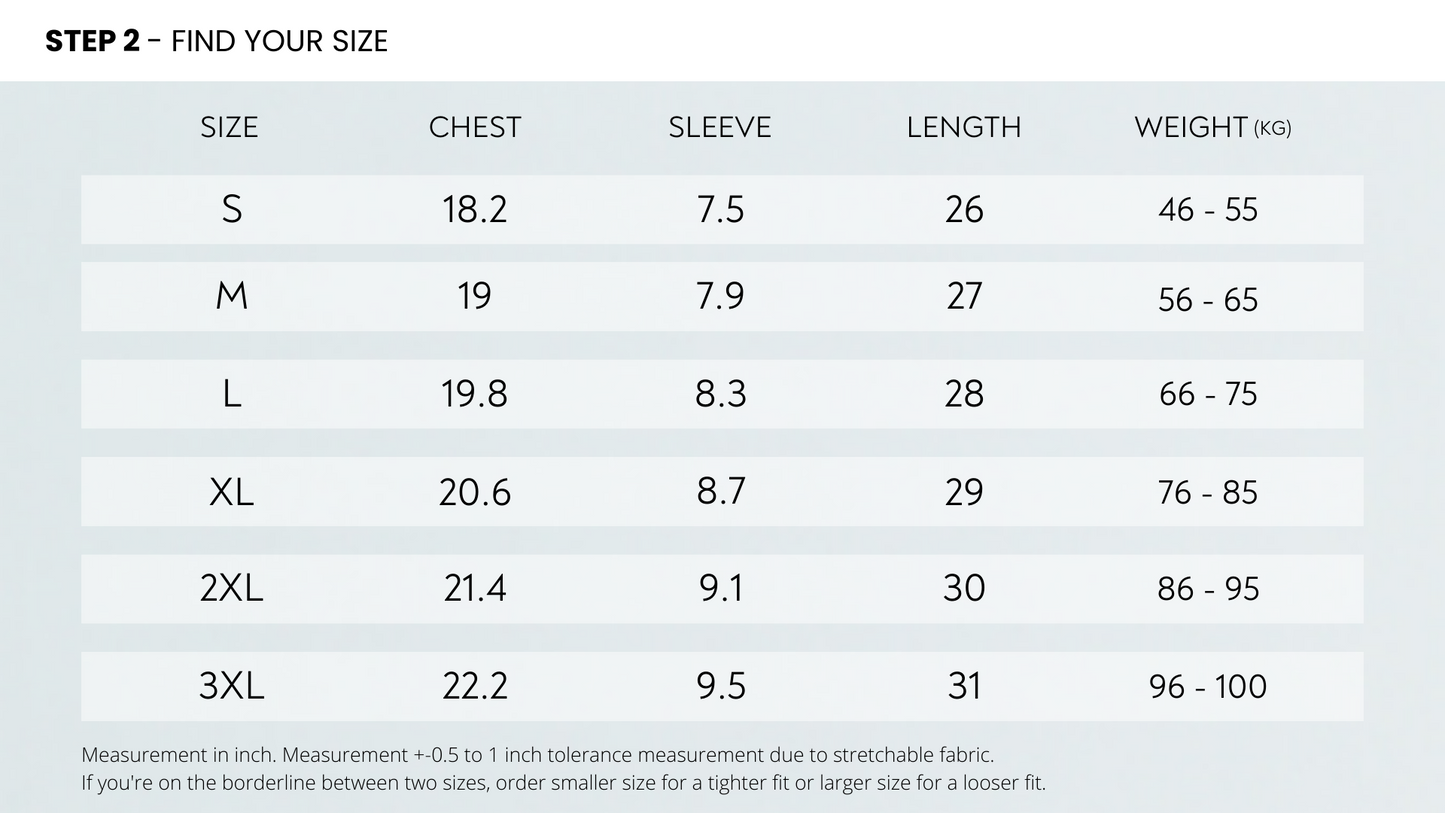Click the CHEST column header

[475, 128]
